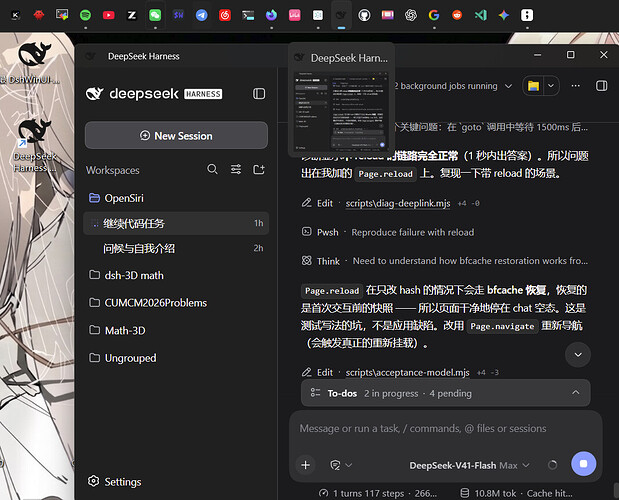Viewport: 619px width, 500px height.
Task: Open the terminal app in the taskbar
Action: coord(248,15)
